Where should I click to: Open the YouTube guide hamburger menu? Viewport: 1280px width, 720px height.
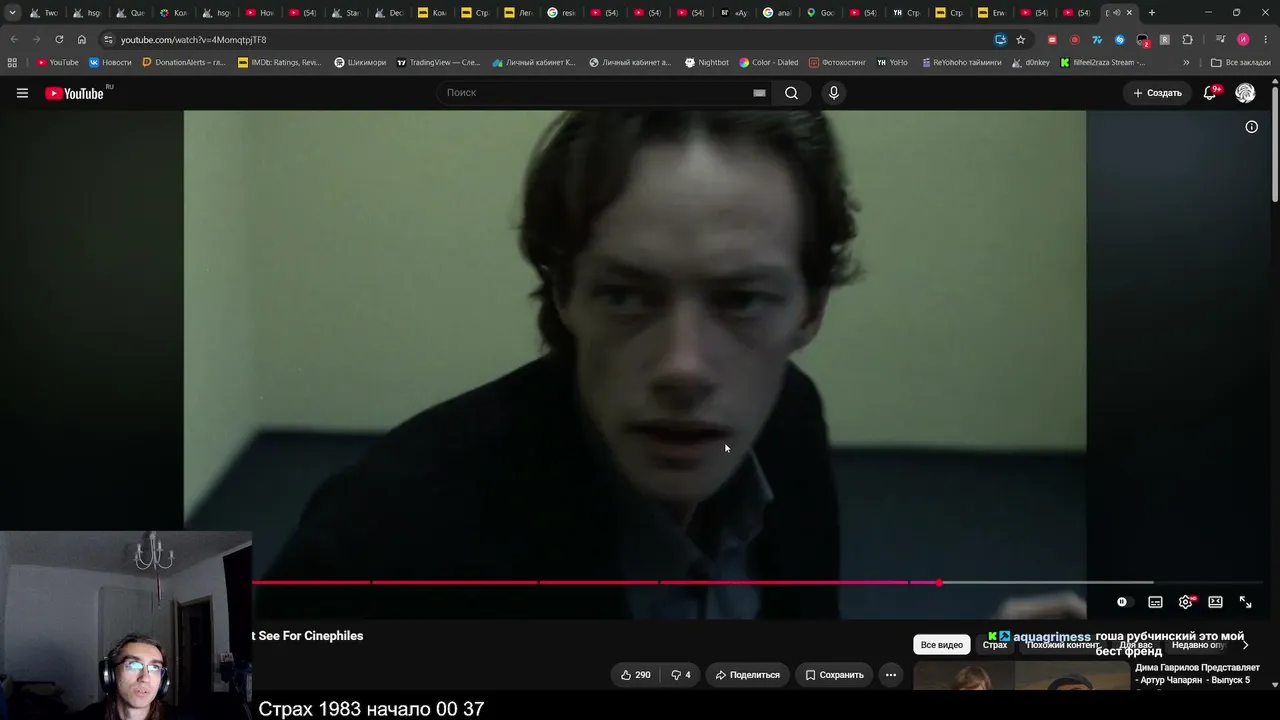pos(22,93)
